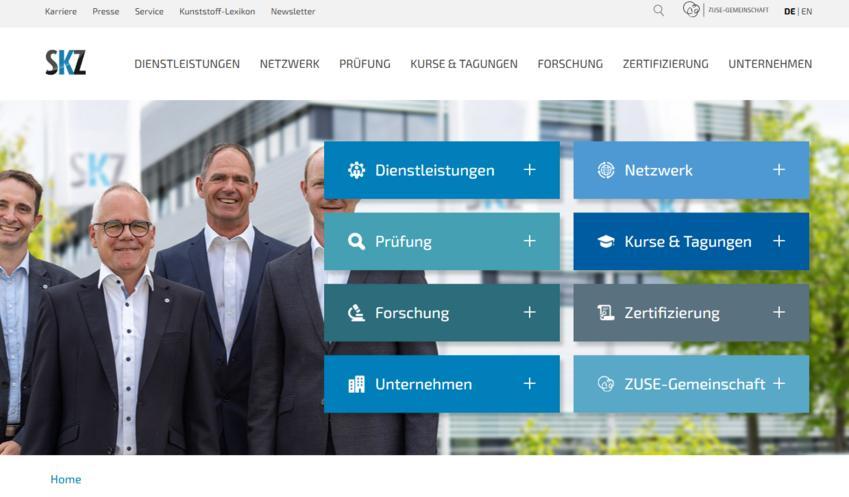Expand ZUSE-Gemeinschaft tile plus sign

pos(779,383)
